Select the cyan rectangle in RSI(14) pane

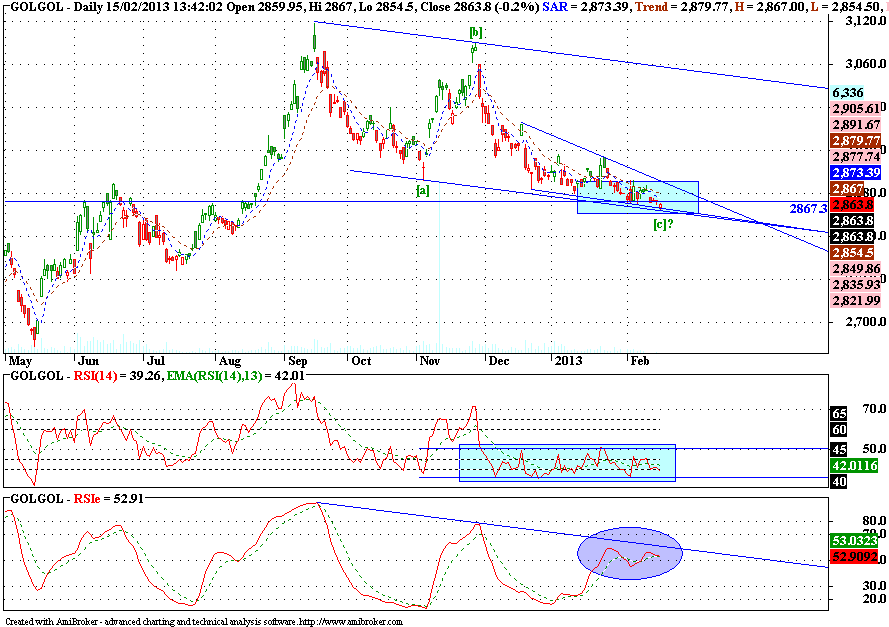point(567,463)
